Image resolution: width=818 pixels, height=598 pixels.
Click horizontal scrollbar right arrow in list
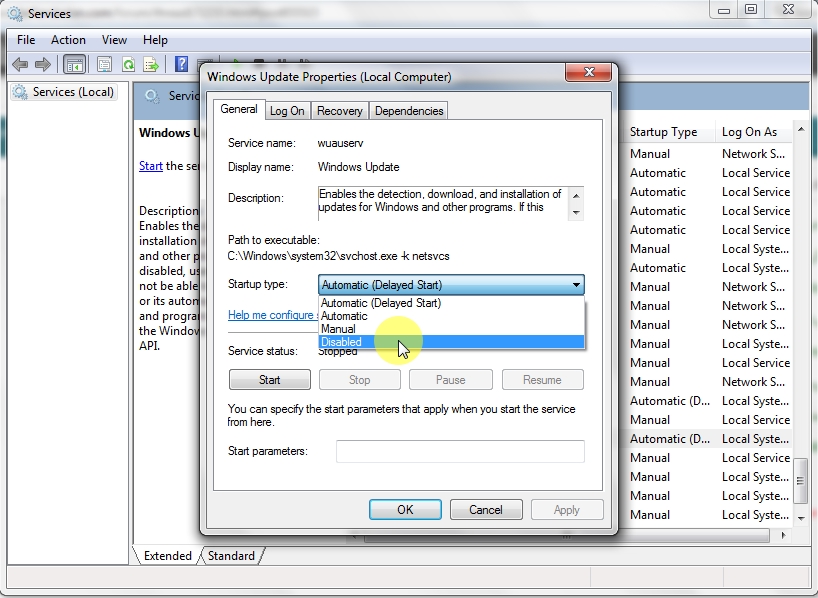coord(784,535)
